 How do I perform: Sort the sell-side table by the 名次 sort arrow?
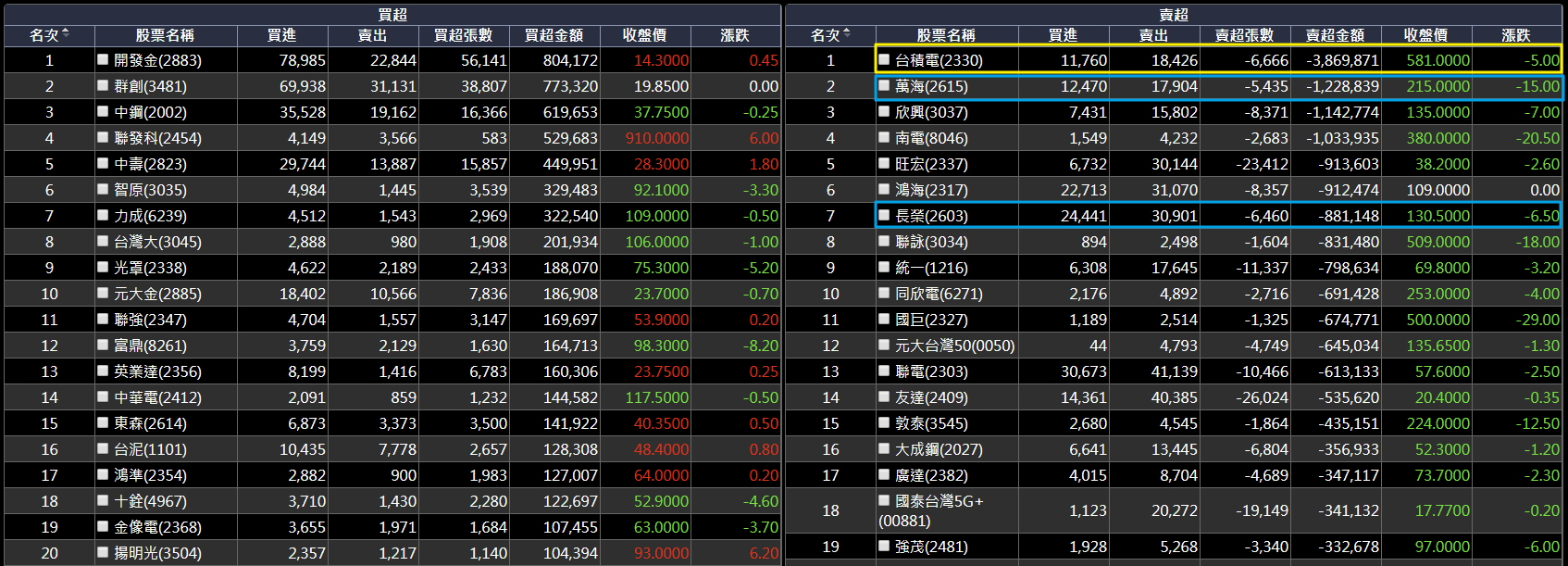click(x=847, y=34)
